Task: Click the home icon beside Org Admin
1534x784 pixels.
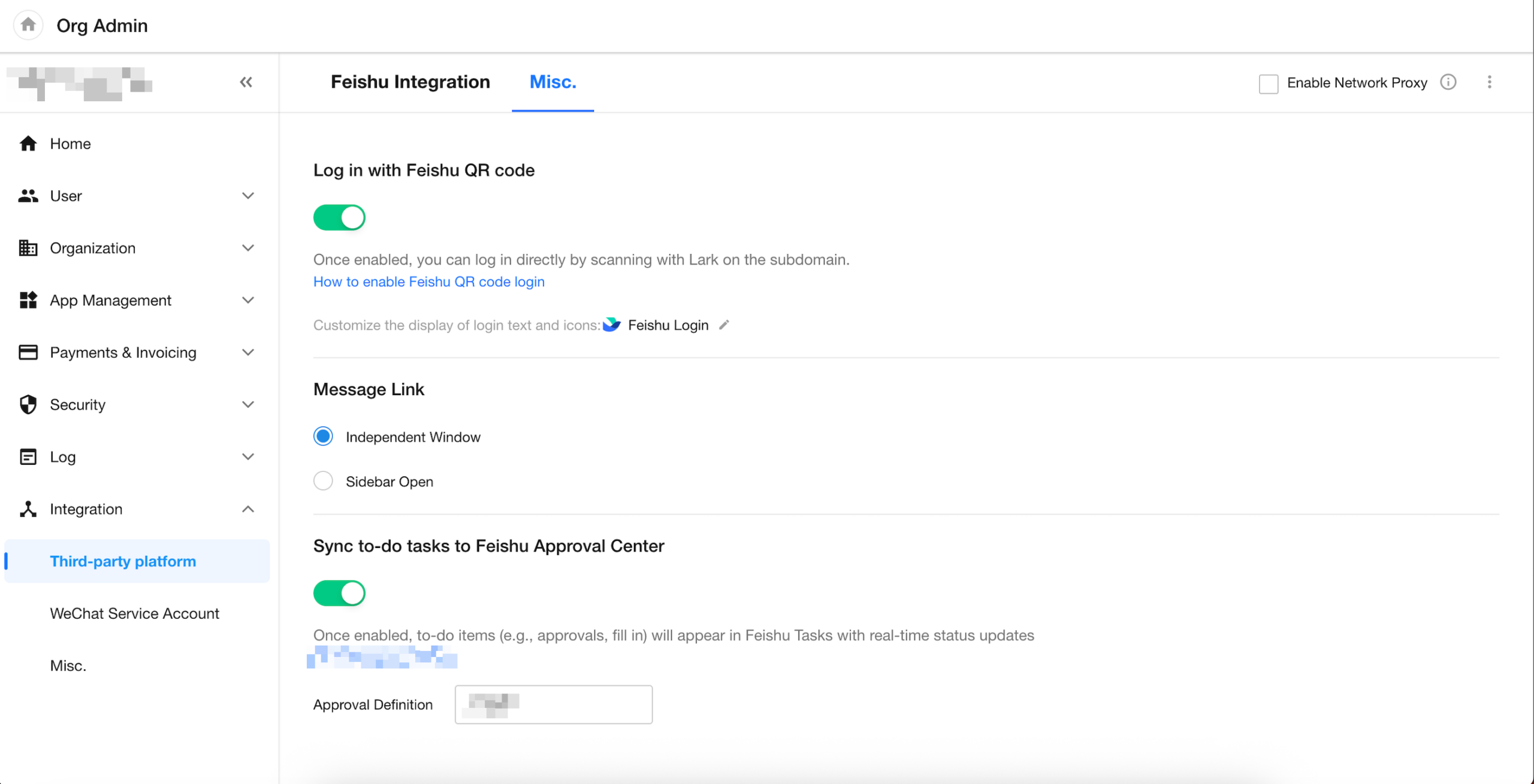Action: (28, 25)
